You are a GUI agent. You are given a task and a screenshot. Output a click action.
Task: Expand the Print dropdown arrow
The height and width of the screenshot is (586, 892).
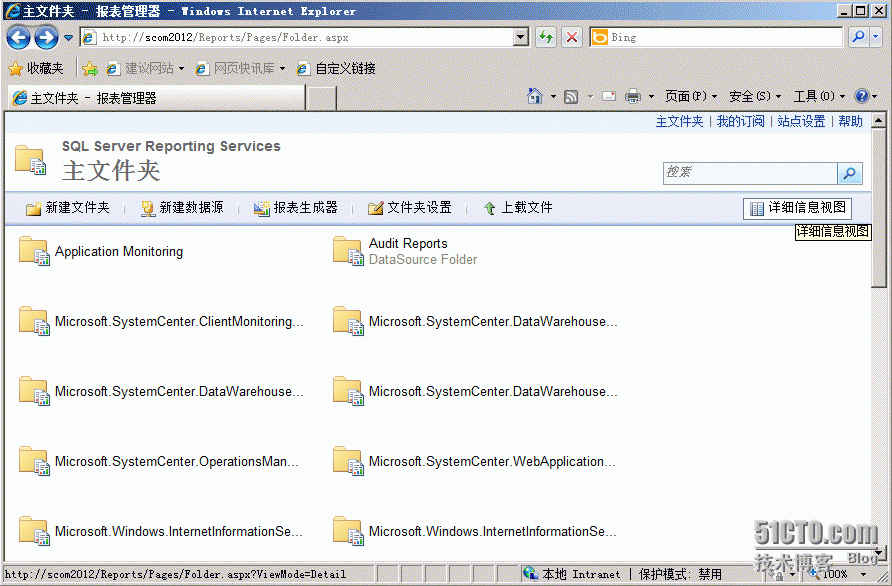click(651, 97)
